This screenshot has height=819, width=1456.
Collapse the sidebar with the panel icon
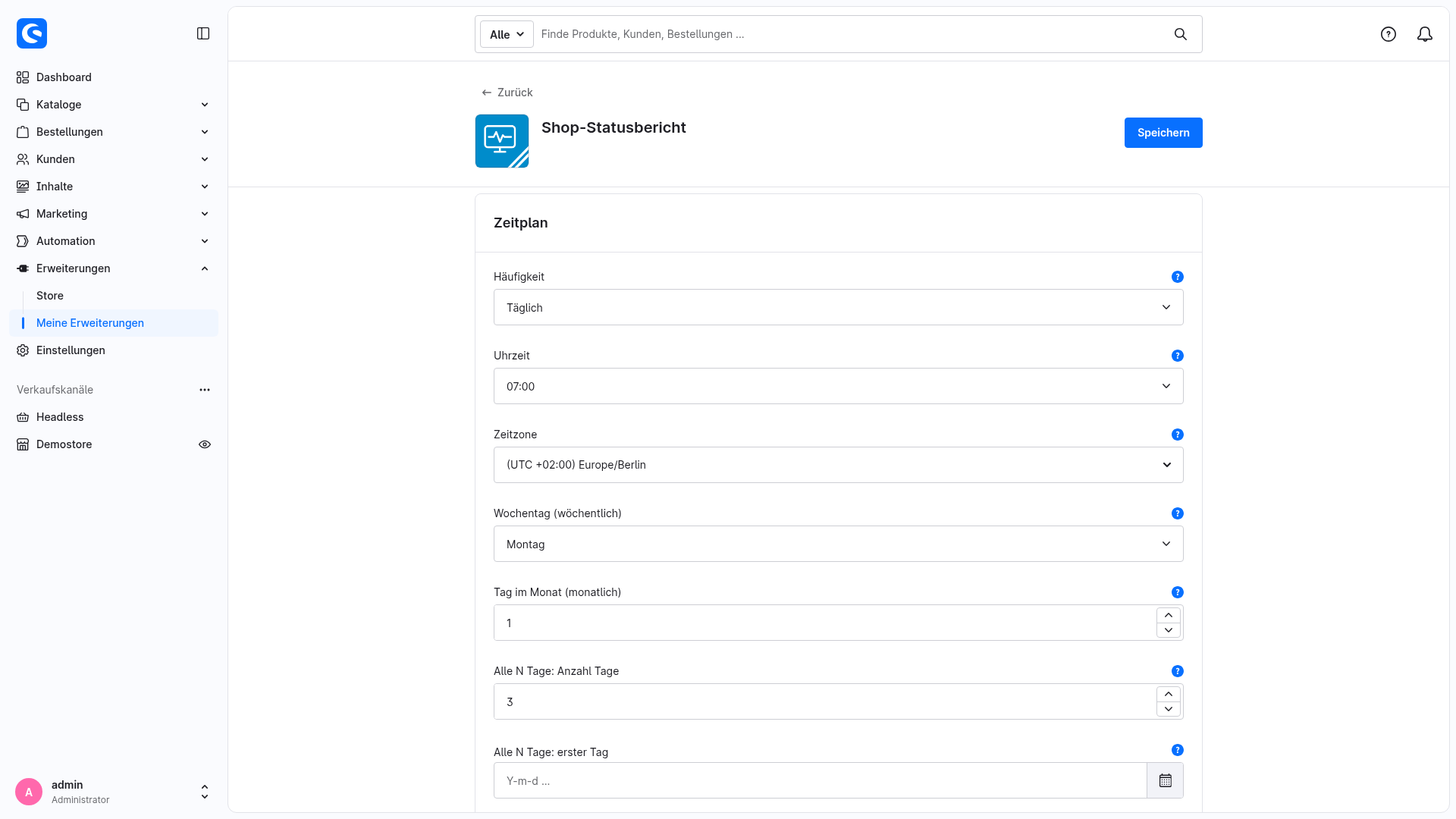pyautogui.click(x=203, y=33)
